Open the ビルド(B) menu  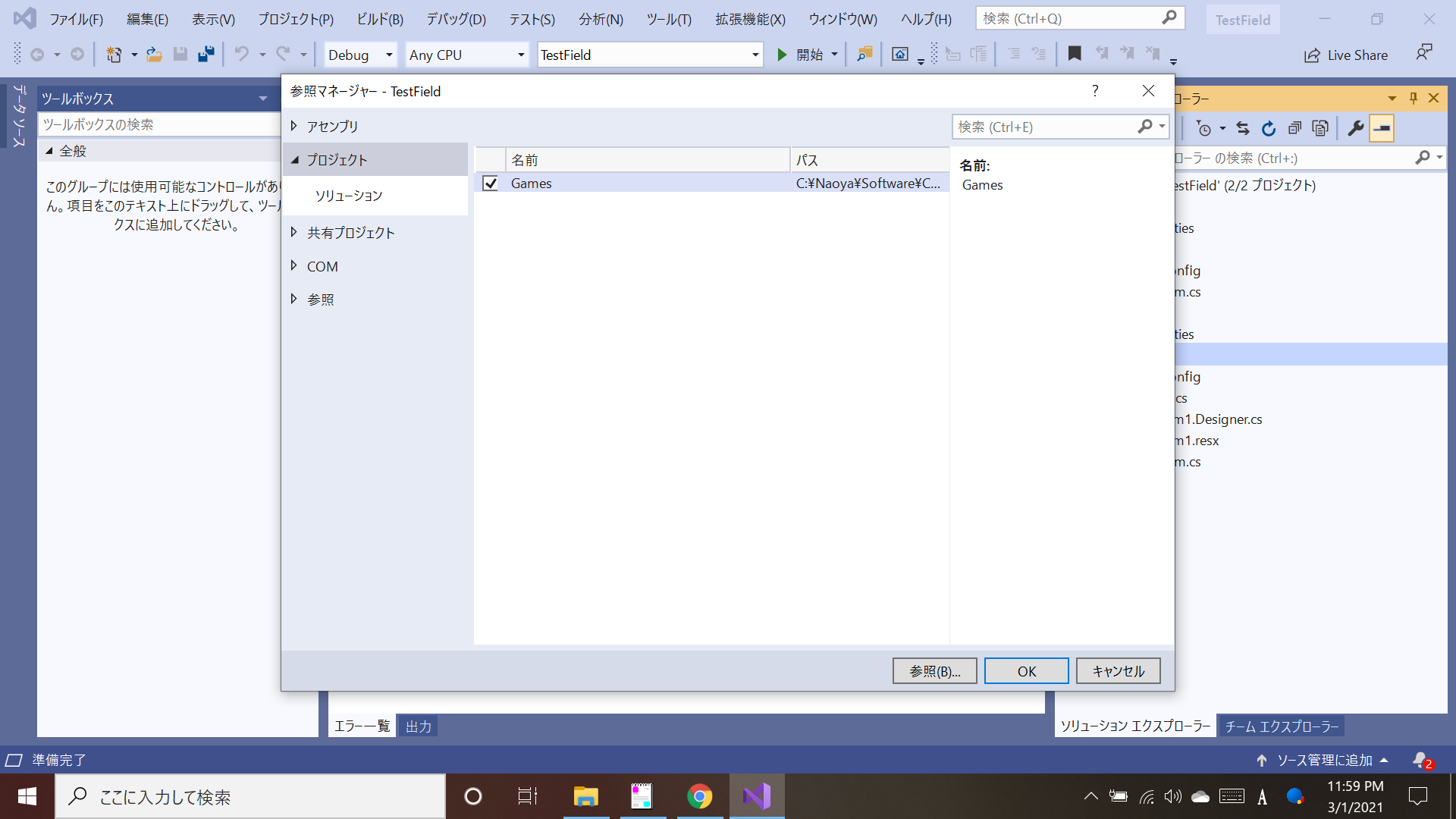pos(380,19)
